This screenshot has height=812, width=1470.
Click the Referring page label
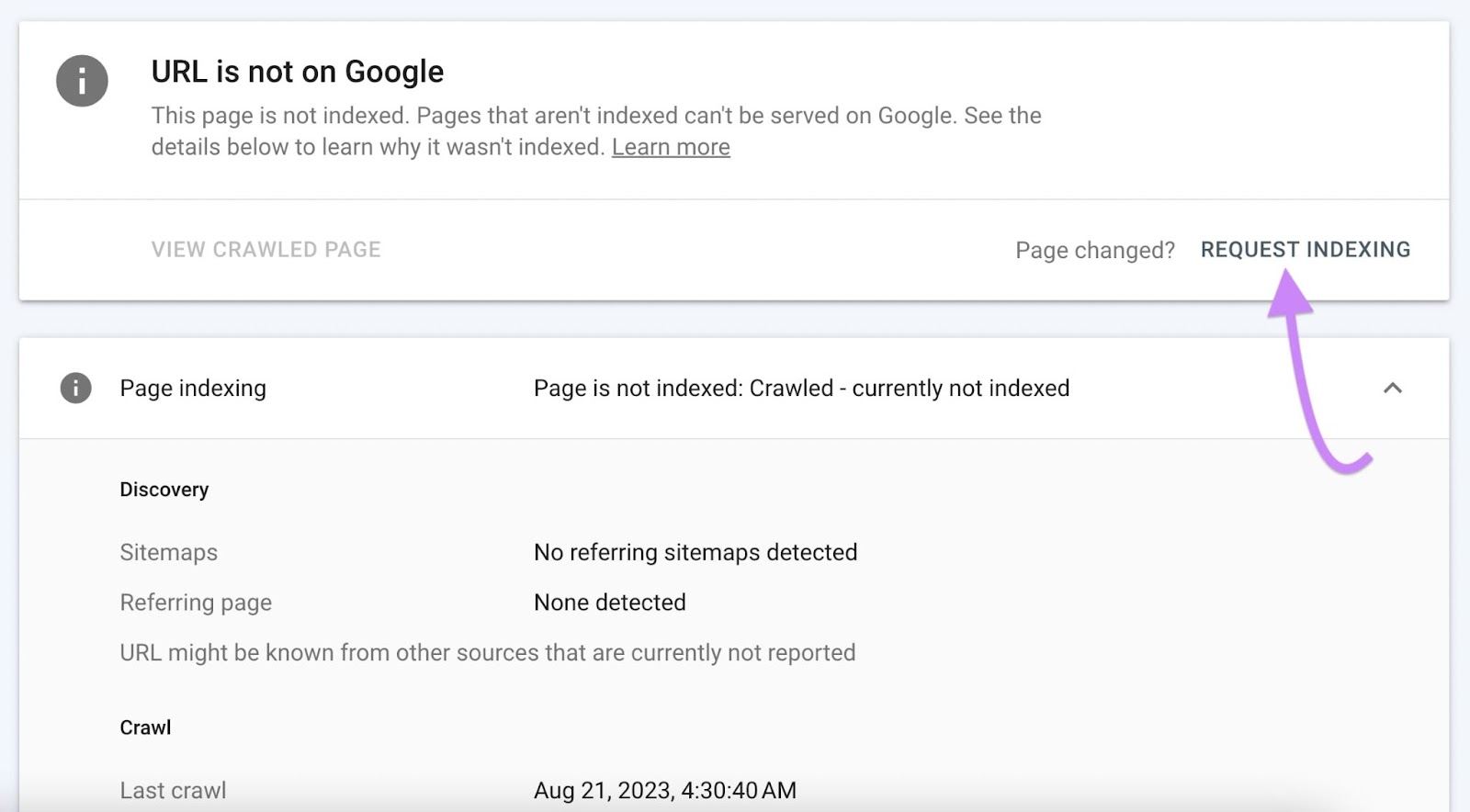point(196,603)
